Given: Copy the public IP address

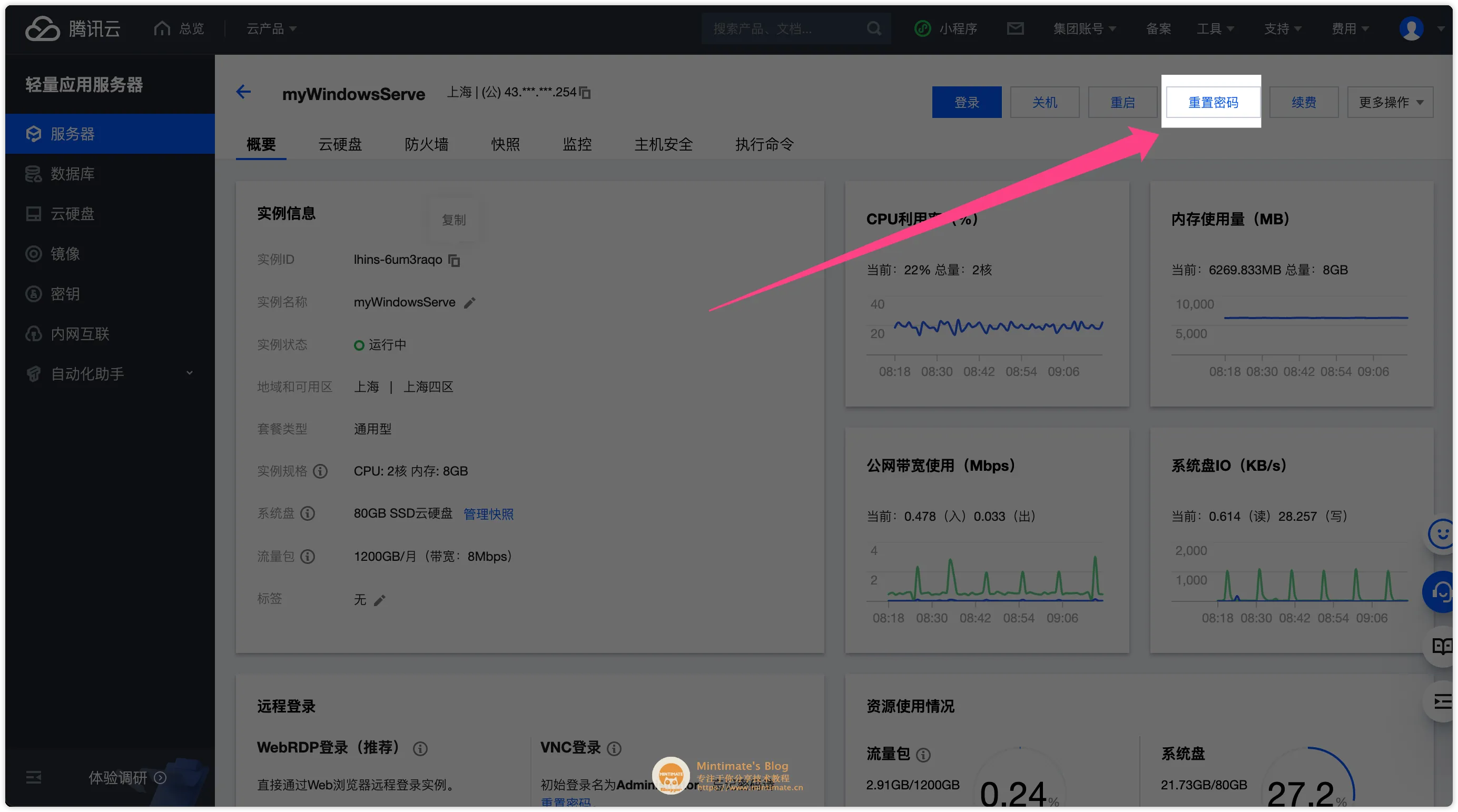Looking at the screenshot, I should pyautogui.click(x=584, y=92).
